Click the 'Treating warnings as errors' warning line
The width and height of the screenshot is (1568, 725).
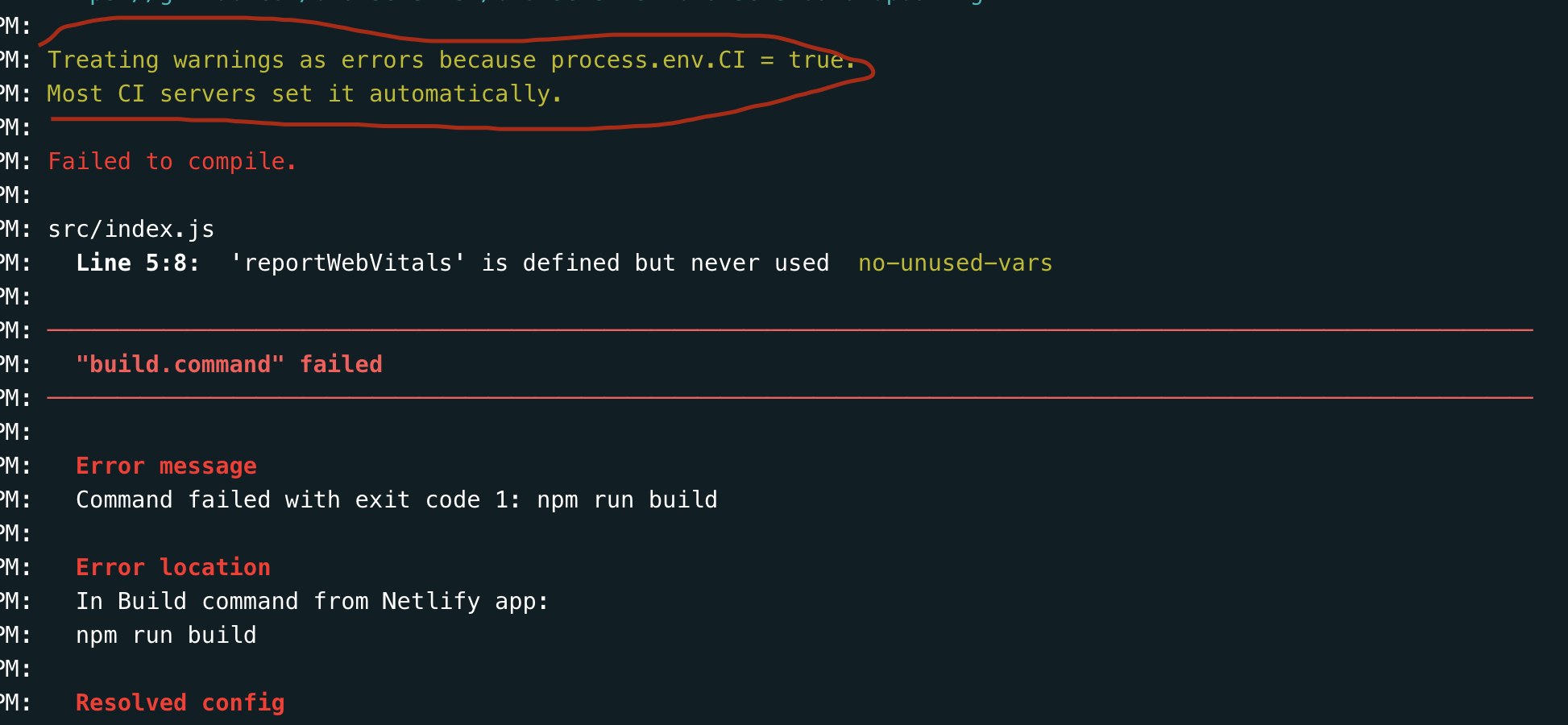click(x=234, y=60)
